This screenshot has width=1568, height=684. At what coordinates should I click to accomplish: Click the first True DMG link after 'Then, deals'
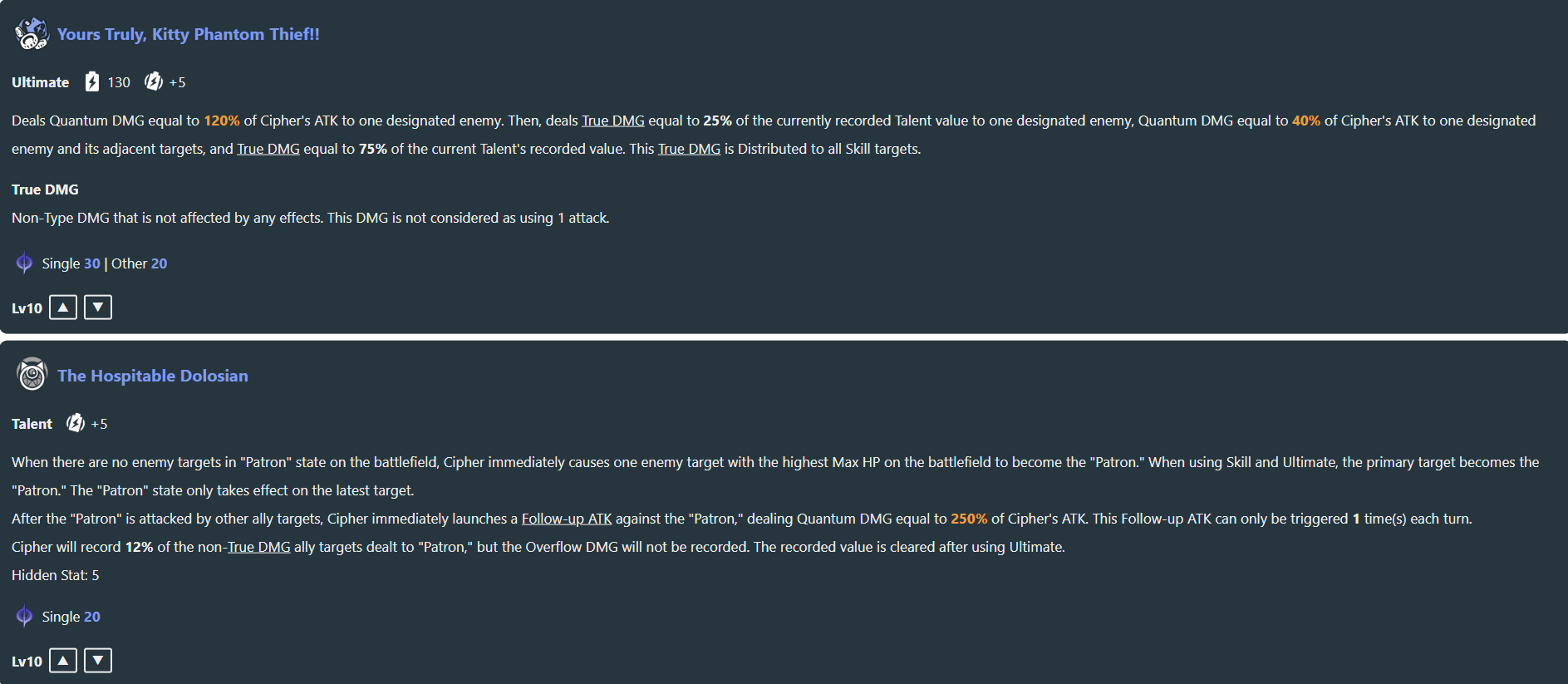(613, 121)
